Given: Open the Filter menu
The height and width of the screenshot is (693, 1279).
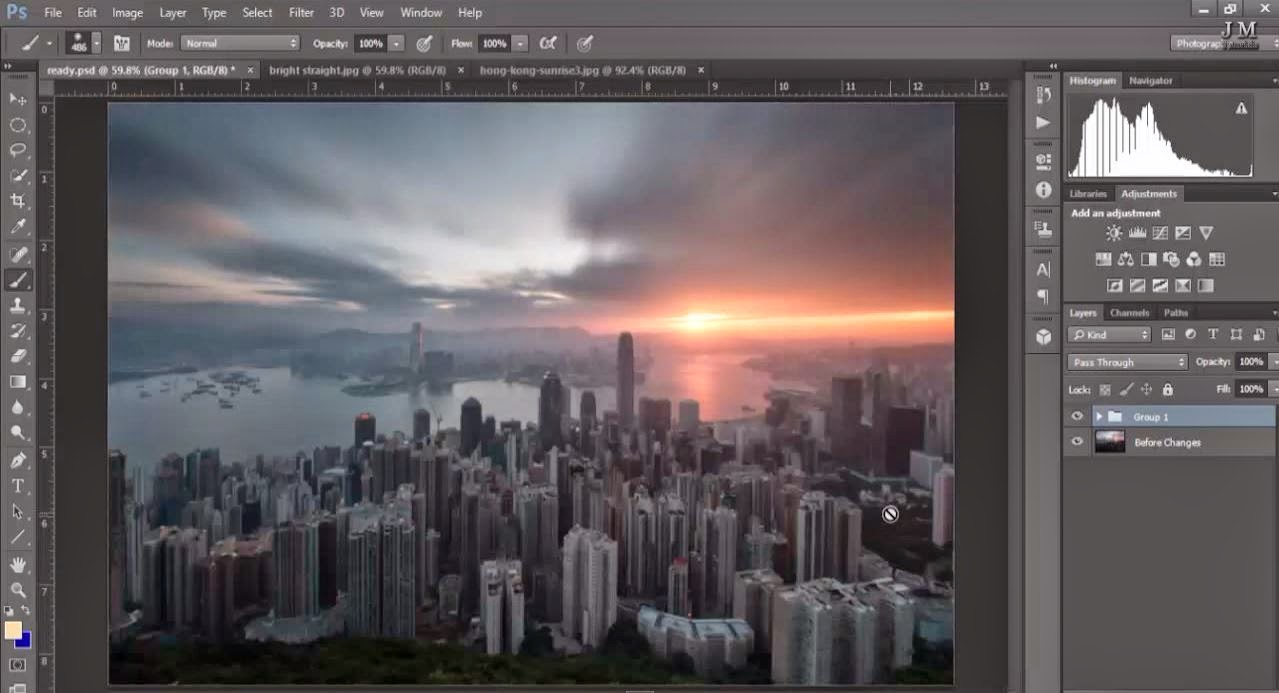Looking at the screenshot, I should coord(300,12).
